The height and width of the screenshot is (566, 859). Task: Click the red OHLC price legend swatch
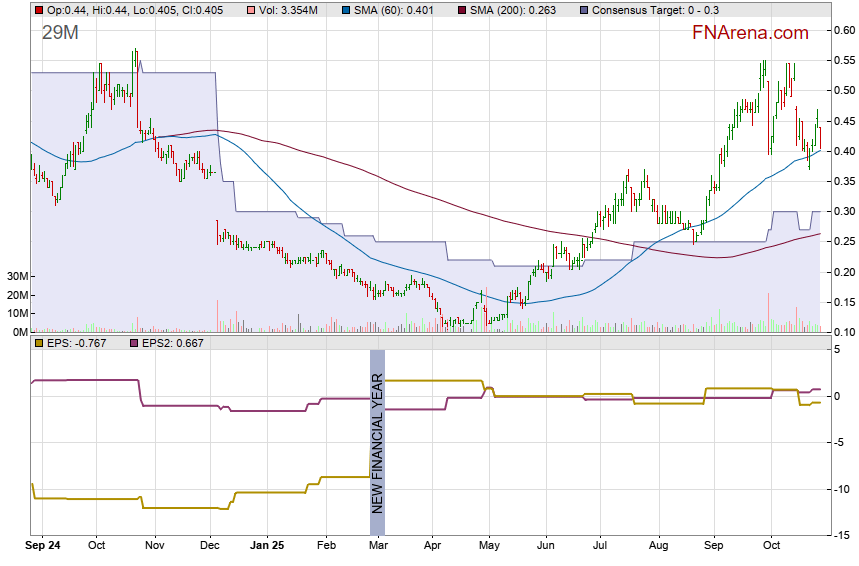[x=38, y=9]
